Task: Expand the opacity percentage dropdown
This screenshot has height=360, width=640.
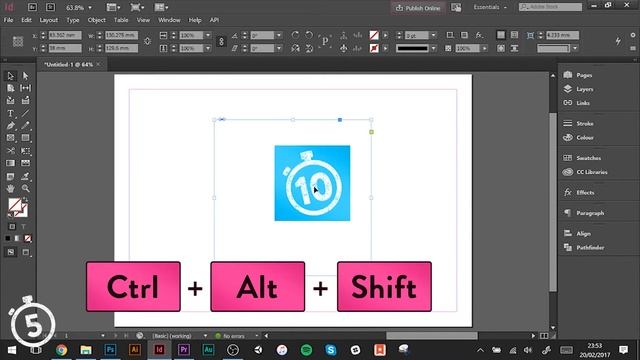Action: click(484, 49)
